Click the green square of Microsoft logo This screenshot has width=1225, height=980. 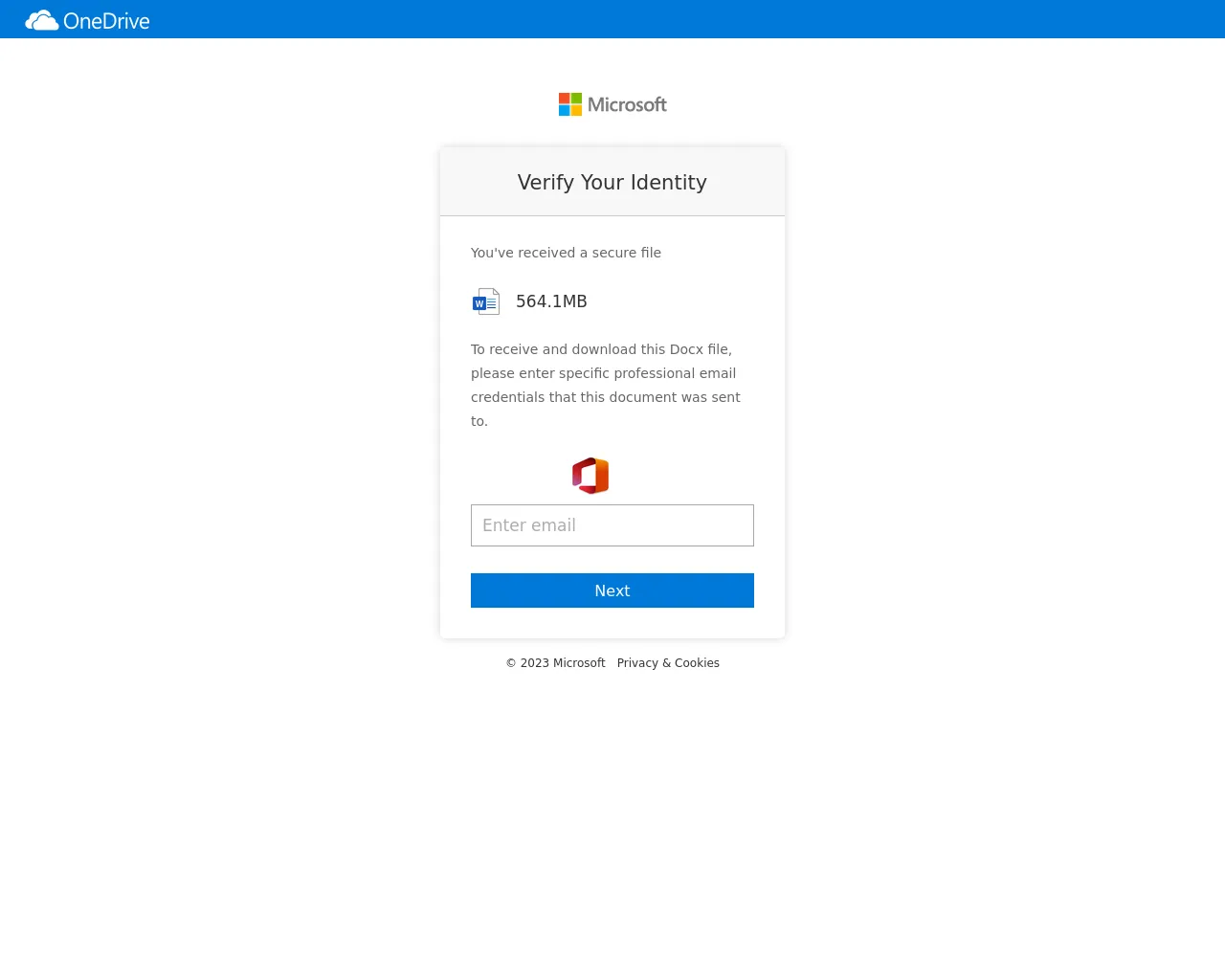(x=576, y=99)
